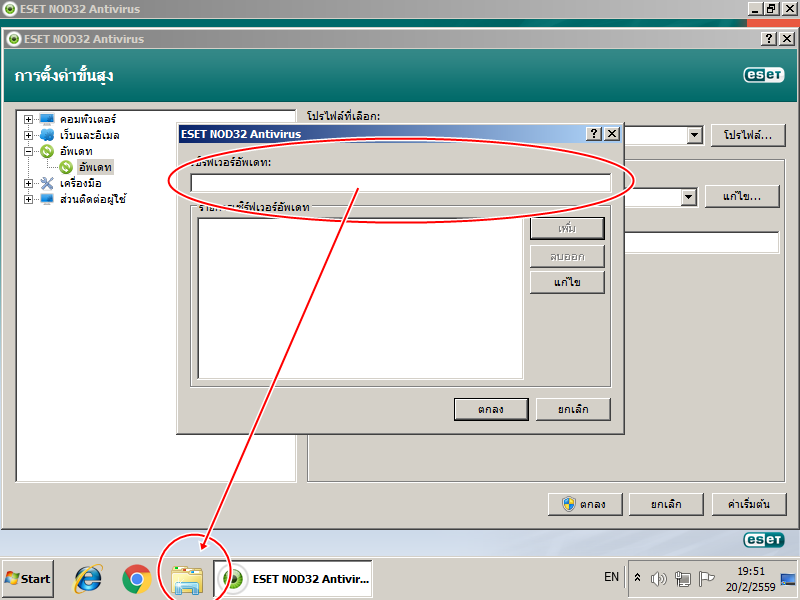Click the tools wrench icon in tree
Screen dimensions: 800x600
[x=47, y=183]
